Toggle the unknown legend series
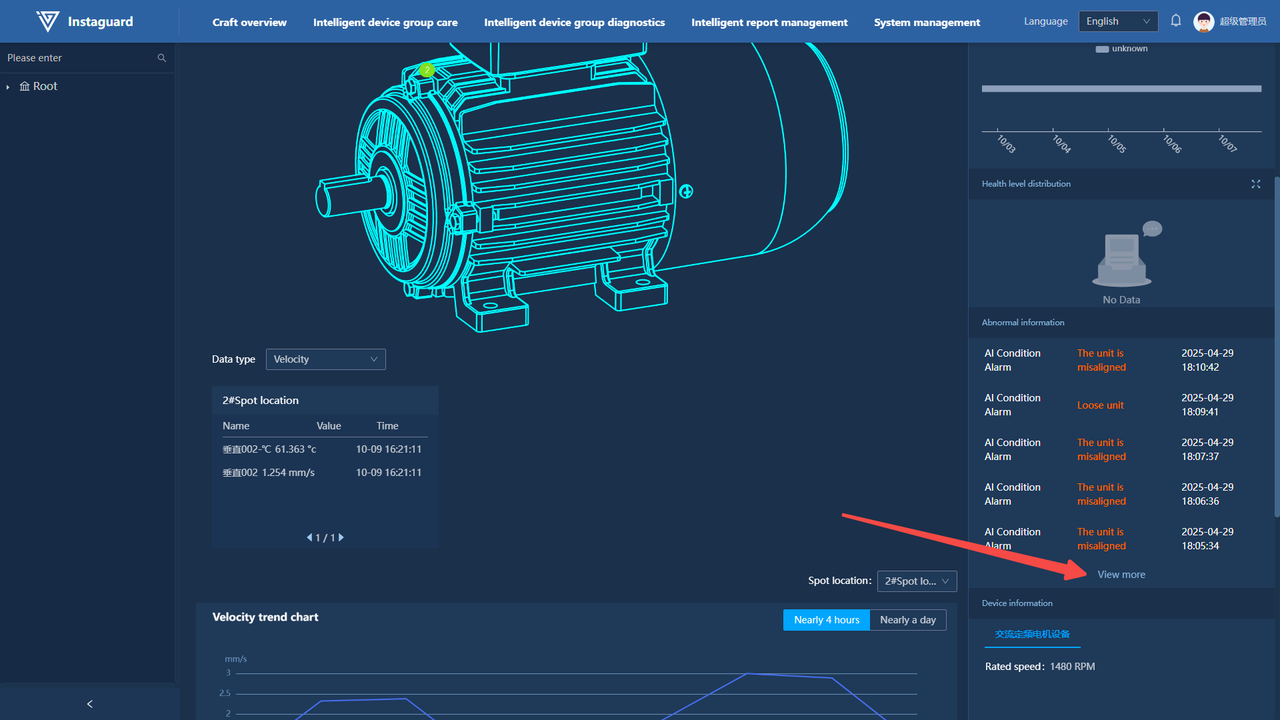Viewport: 1280px width, 720px height. tap(1121, 48)
